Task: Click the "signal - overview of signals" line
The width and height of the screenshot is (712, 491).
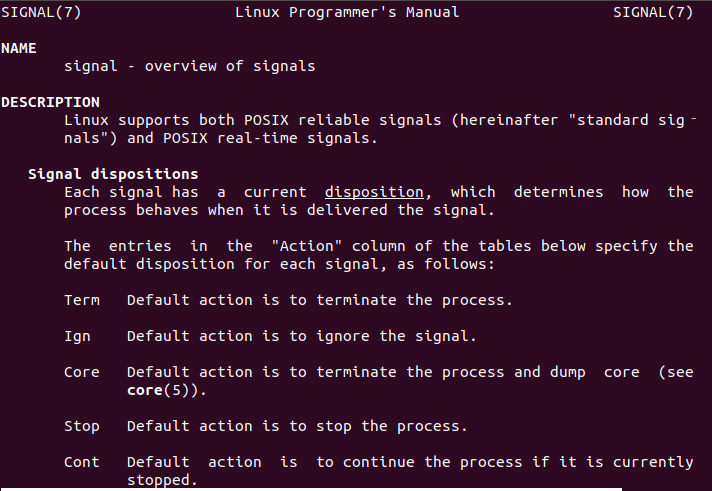Action: coord(189,66)
